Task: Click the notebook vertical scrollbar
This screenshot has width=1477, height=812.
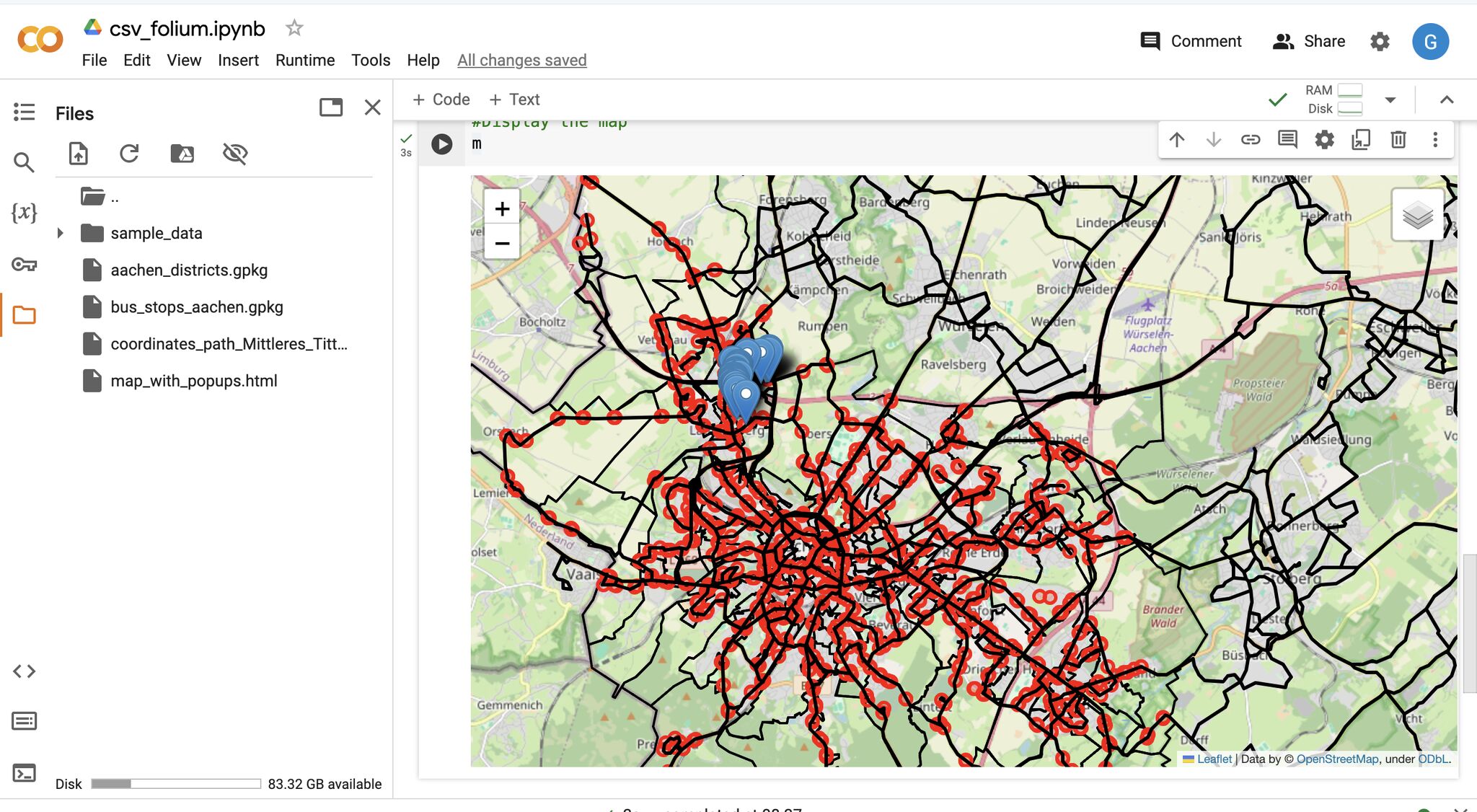Action: click(x=1469, y=624)
